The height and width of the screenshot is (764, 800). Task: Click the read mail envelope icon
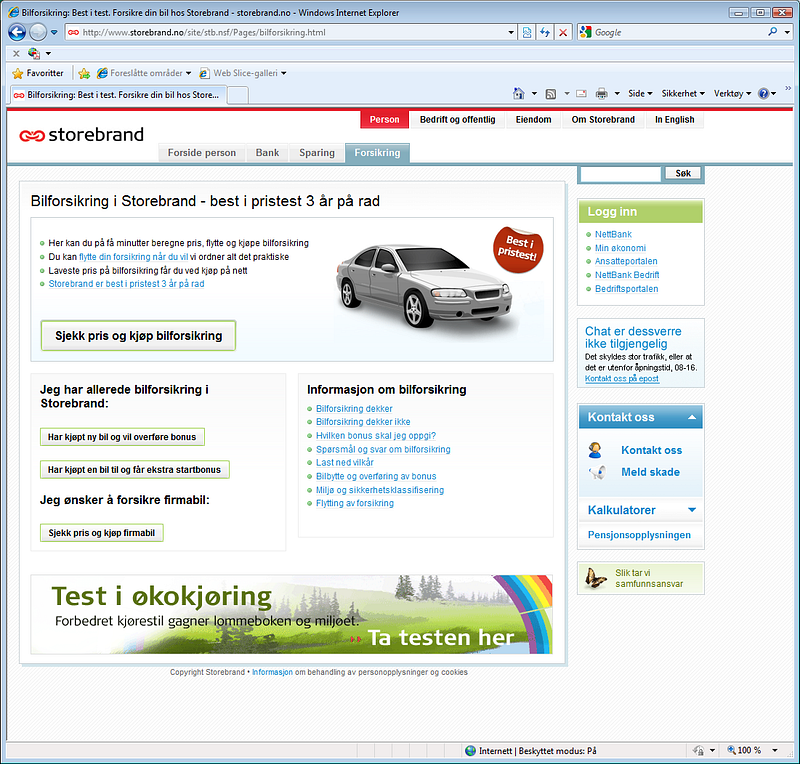pyautogui.click(x=581, y=93)
